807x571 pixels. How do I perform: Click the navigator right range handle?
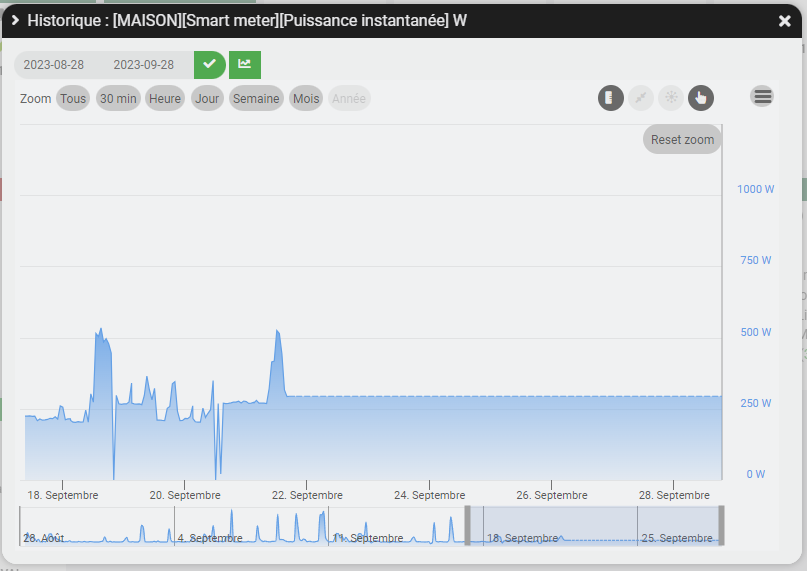click(722, 526)
